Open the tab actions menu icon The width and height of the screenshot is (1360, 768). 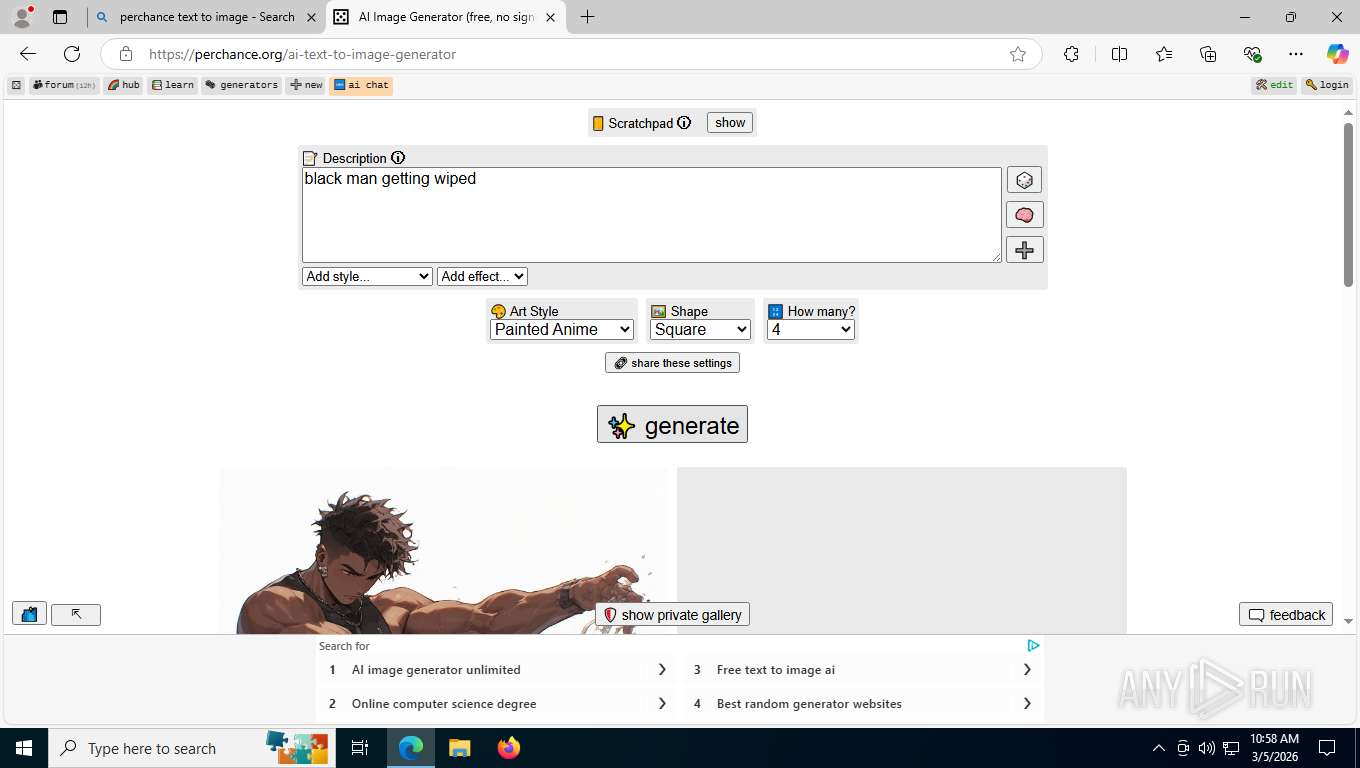[x=60, y=17]
